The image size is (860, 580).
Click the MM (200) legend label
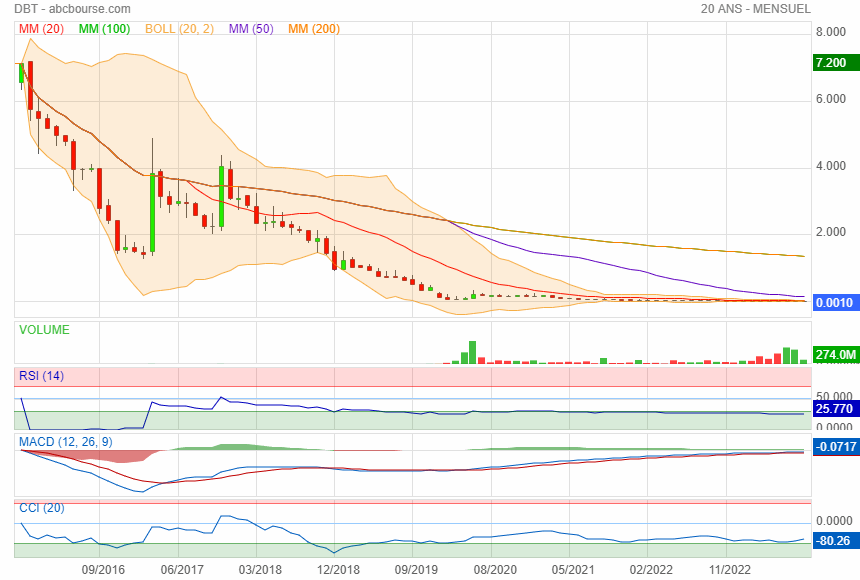pos(314,29)
